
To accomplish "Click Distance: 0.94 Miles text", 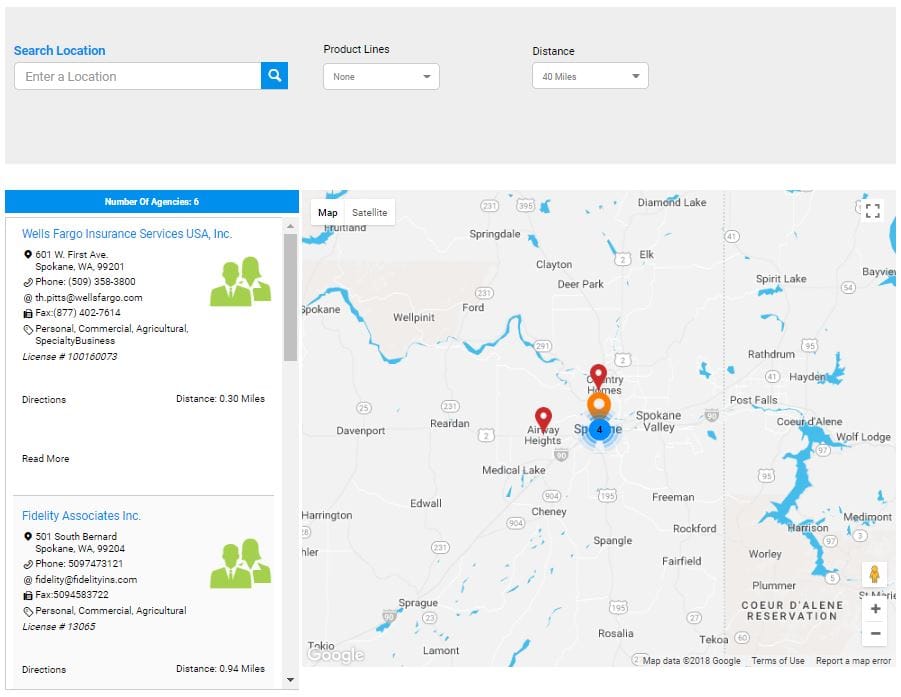I will 220,669.
